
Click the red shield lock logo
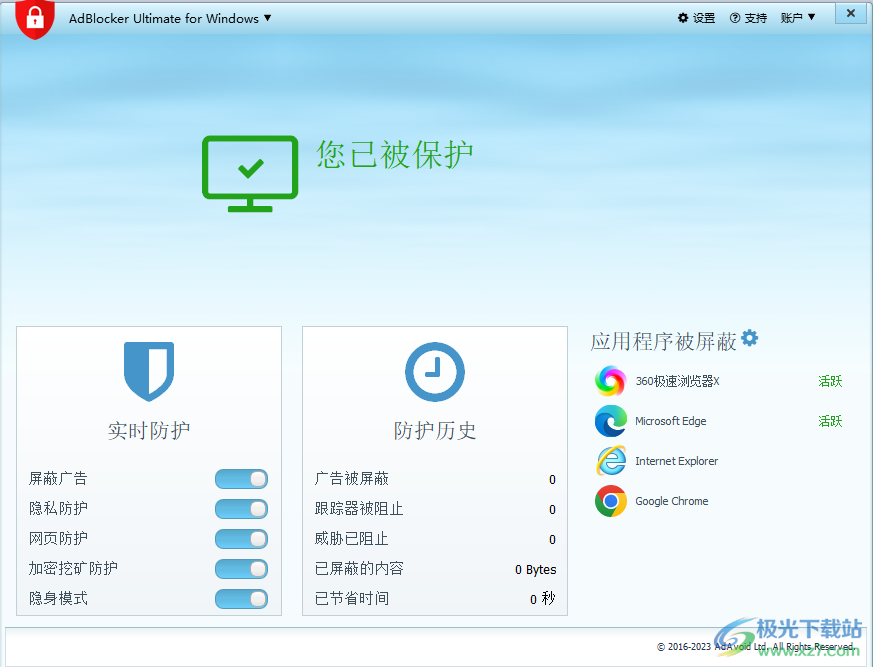(x=35, y=18)
